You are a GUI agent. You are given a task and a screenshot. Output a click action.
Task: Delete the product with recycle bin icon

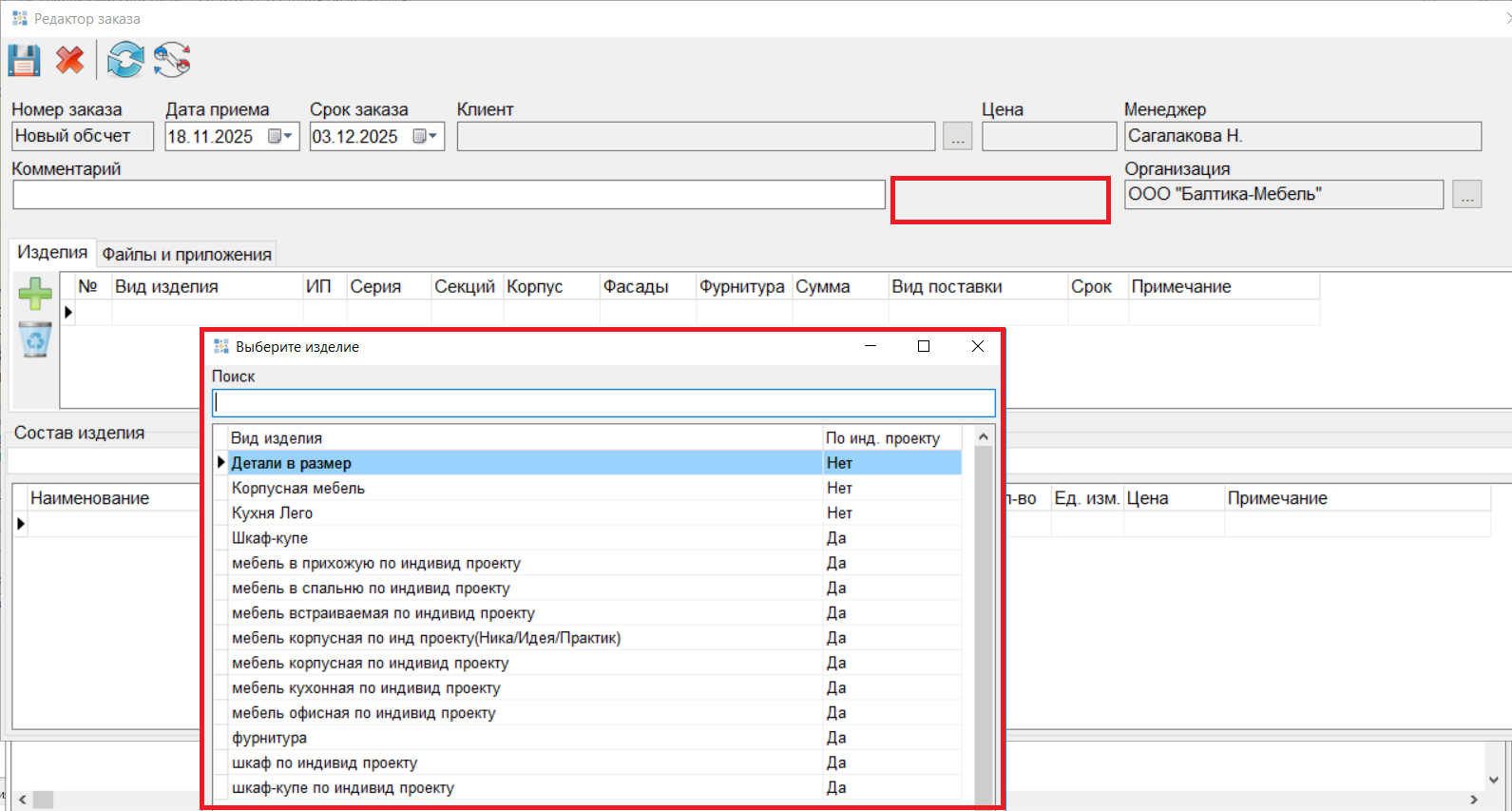[x=35, y=339]
